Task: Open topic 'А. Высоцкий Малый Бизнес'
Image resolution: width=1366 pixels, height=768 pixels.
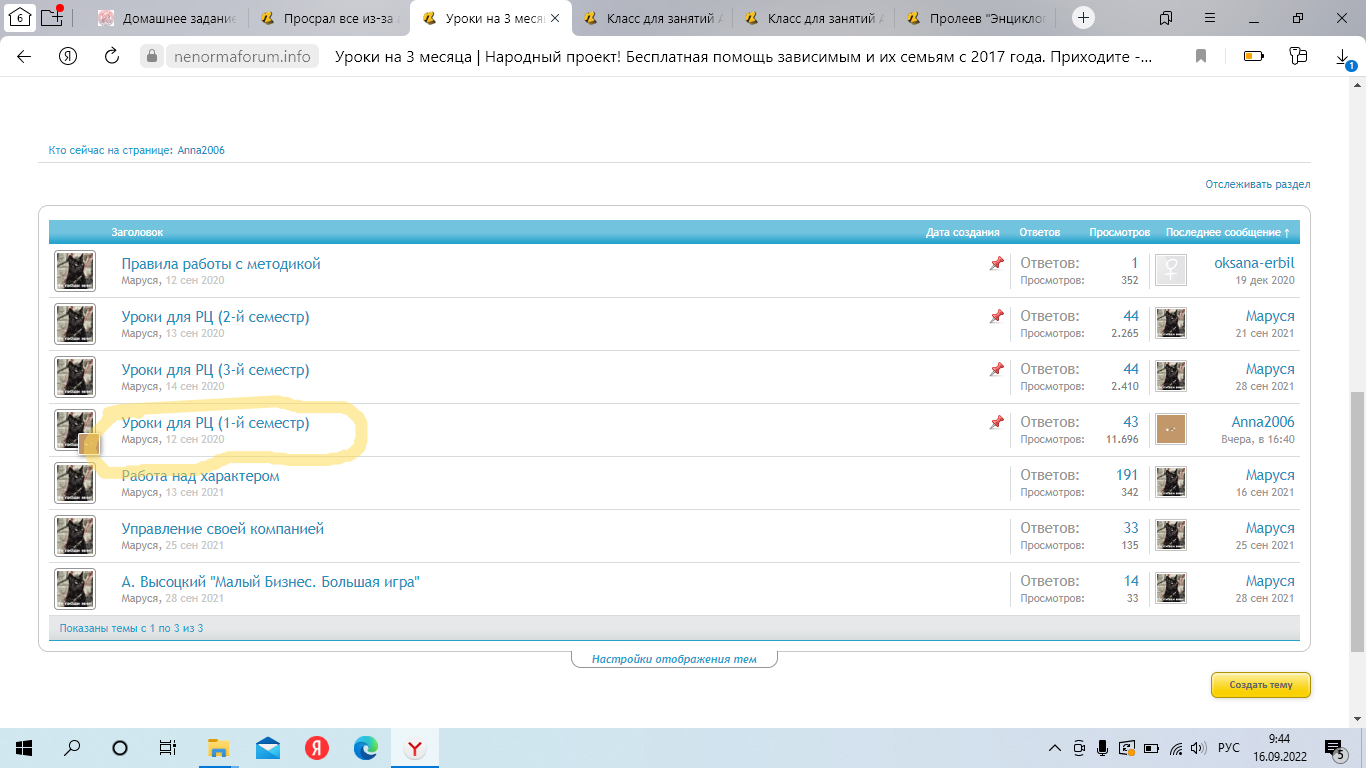Action: [x=270, y=582]
